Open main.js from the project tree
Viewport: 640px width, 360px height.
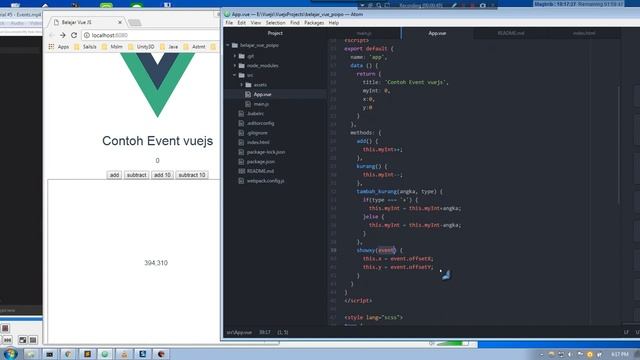click(261, 104)
